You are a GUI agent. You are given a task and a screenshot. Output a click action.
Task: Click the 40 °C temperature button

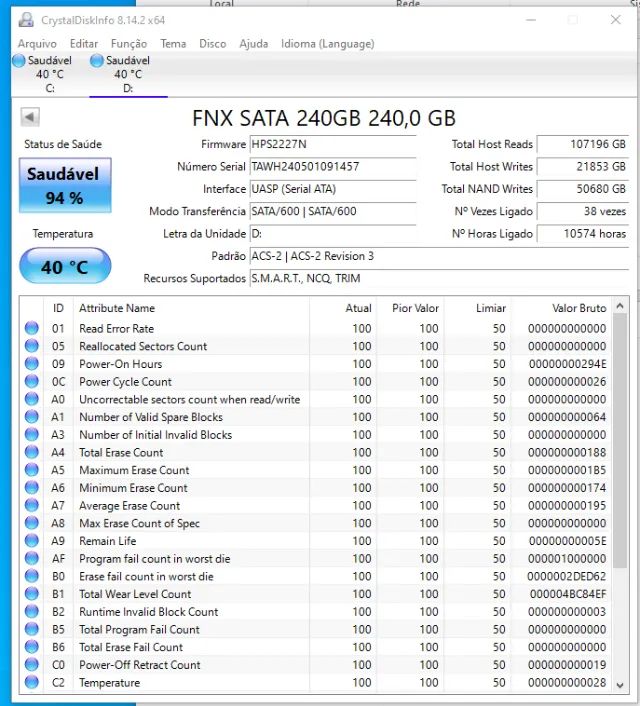65,266
